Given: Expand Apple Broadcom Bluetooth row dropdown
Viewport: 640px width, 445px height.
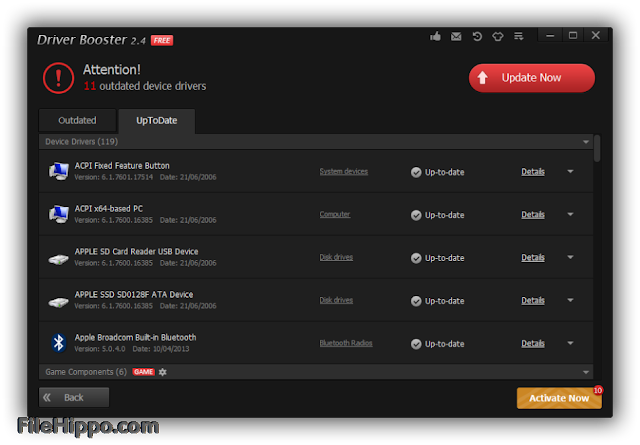Looking at the screenshot, I should click(x=571, y=343).
